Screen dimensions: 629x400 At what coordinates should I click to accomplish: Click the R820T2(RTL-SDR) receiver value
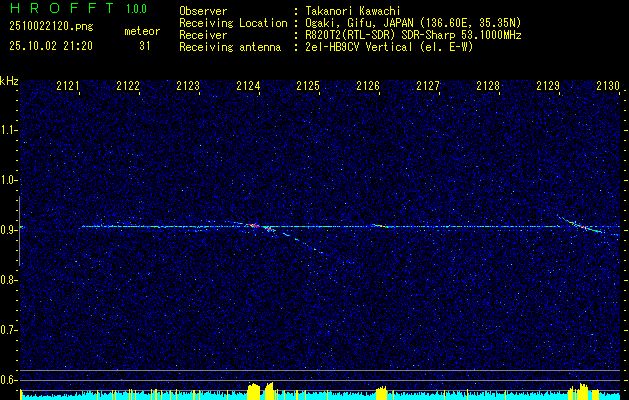pos(413,35)
